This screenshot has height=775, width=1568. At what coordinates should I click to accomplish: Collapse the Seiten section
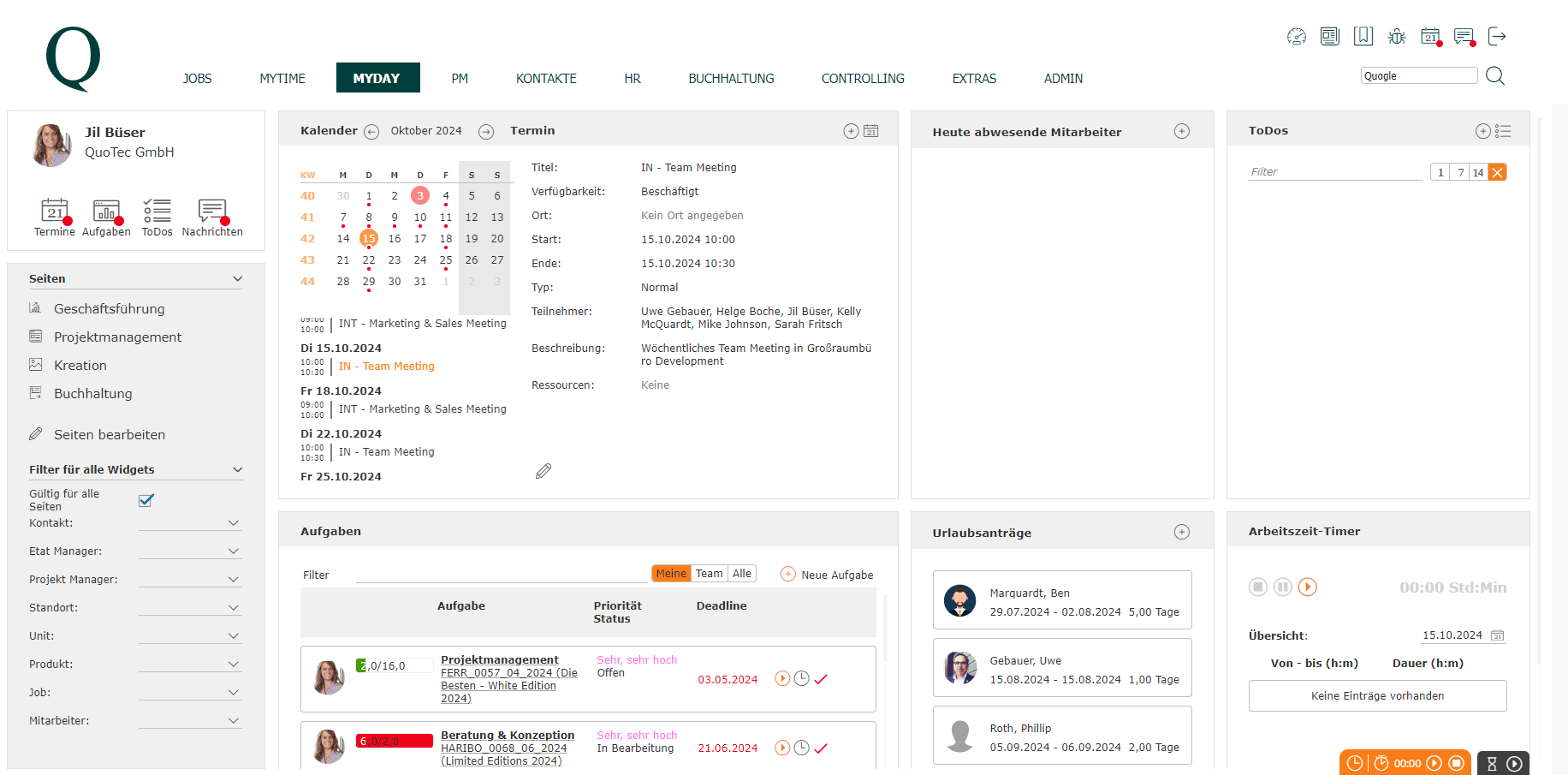click(x=238, y=277)
